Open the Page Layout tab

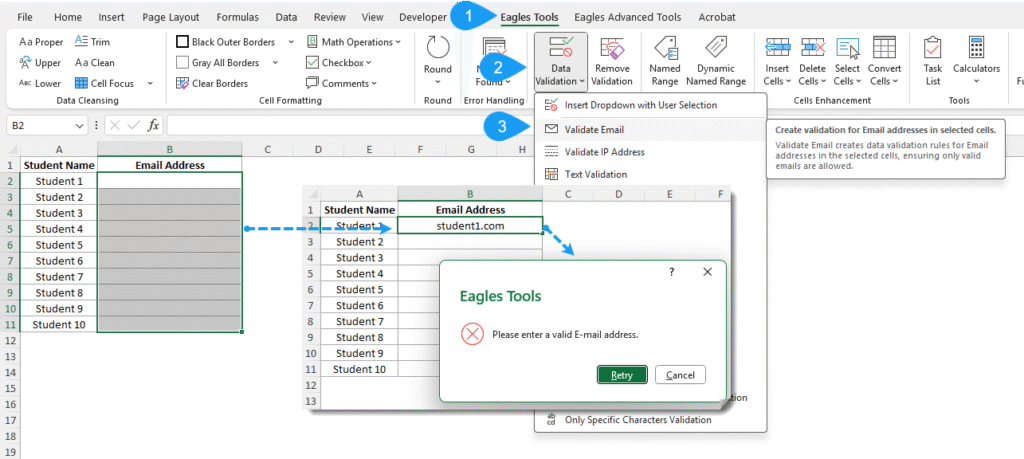pyautogui.click(x=170, y=17)
